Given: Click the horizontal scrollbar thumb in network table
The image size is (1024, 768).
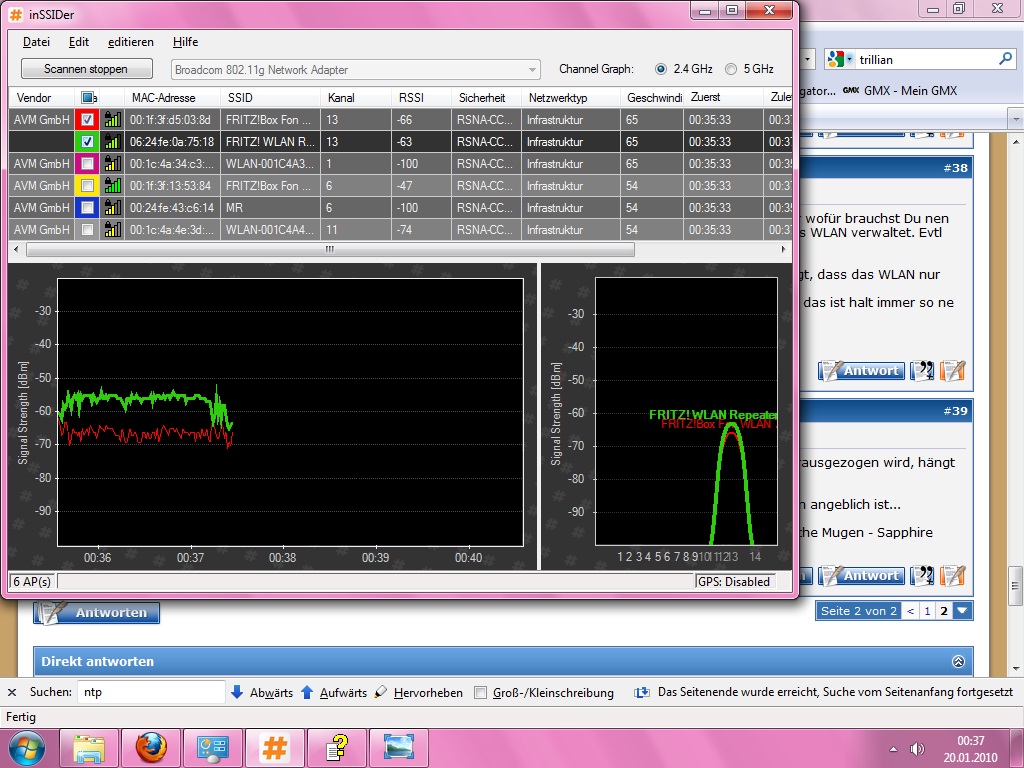Looking at the screenshot, I should (x=330, y=249).
